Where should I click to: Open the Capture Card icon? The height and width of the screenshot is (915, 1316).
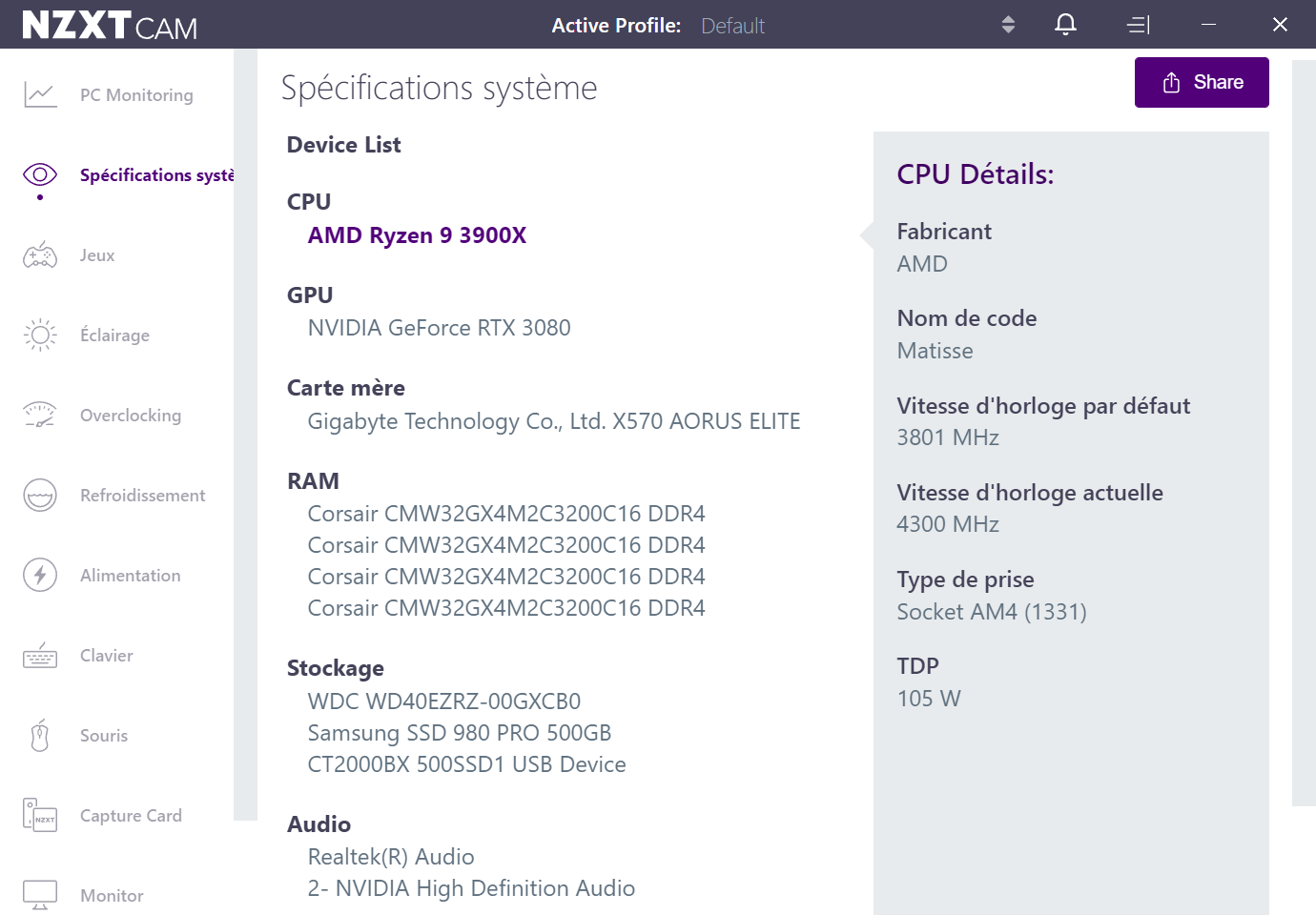pos(40,815)
